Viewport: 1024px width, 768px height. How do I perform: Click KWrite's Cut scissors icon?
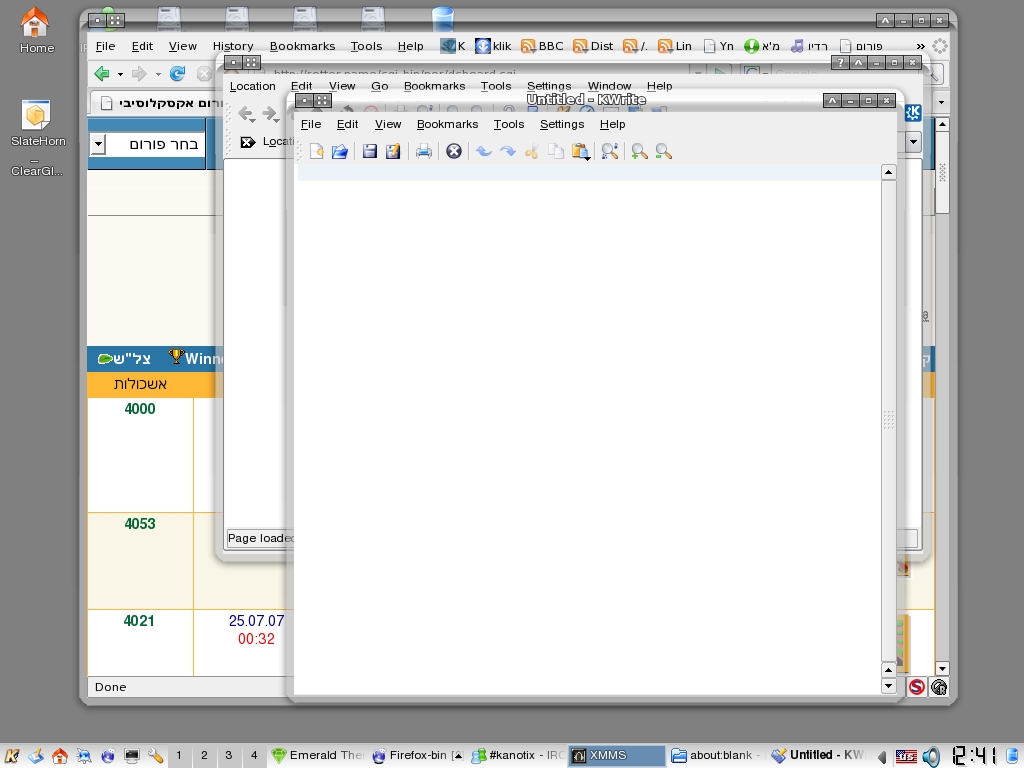pyautogui.click(x=532, y=152)
